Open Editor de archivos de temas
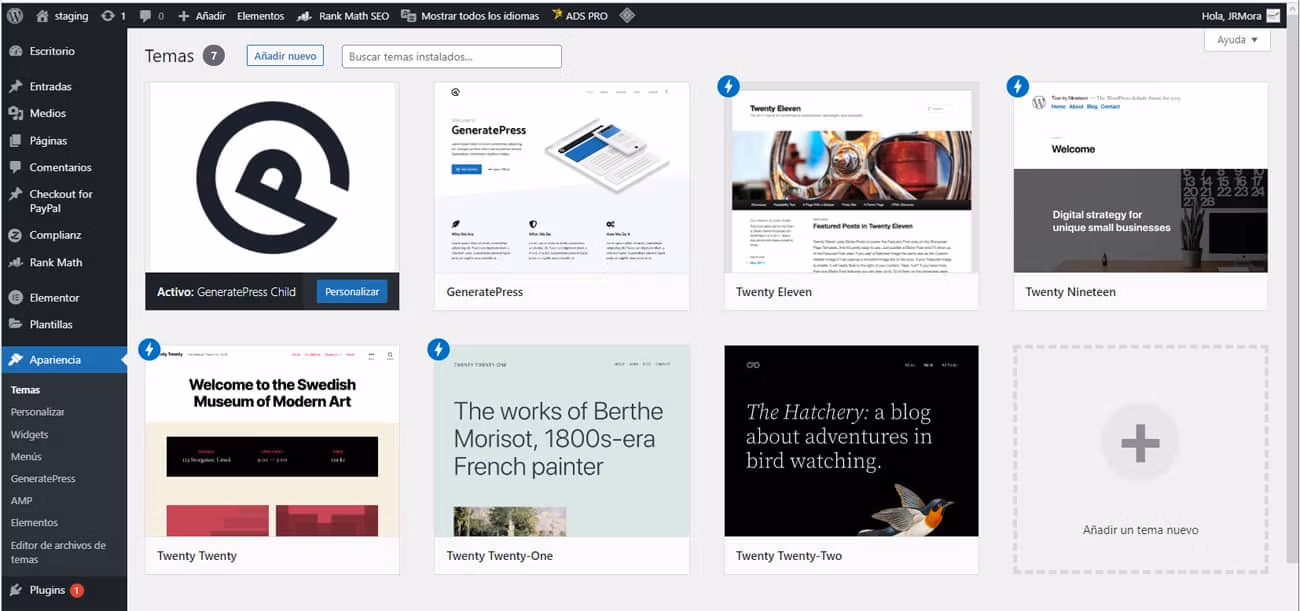The height and width of the screenshot is (611, 1300). click(x=58, y=552)
